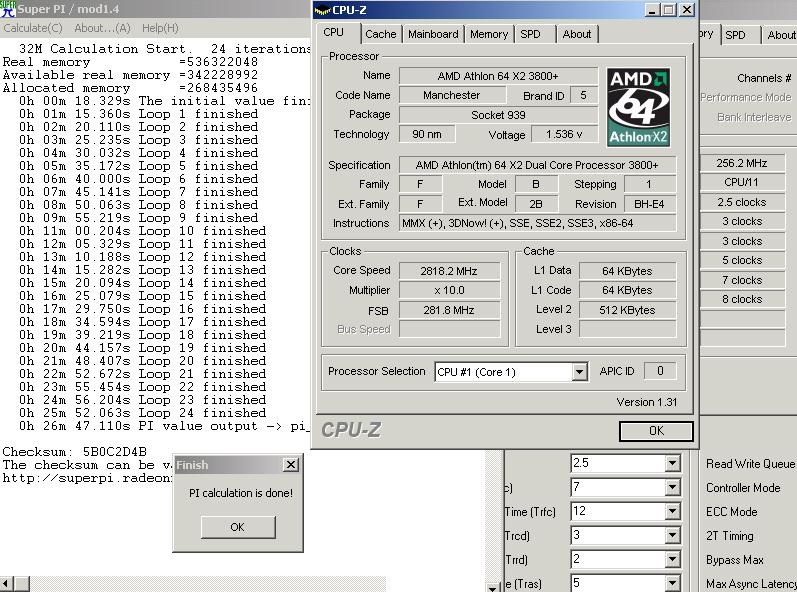The image size is (797, 592).
Task: Click the Revision value BH-E4
Action: click(x=650, y=204)
